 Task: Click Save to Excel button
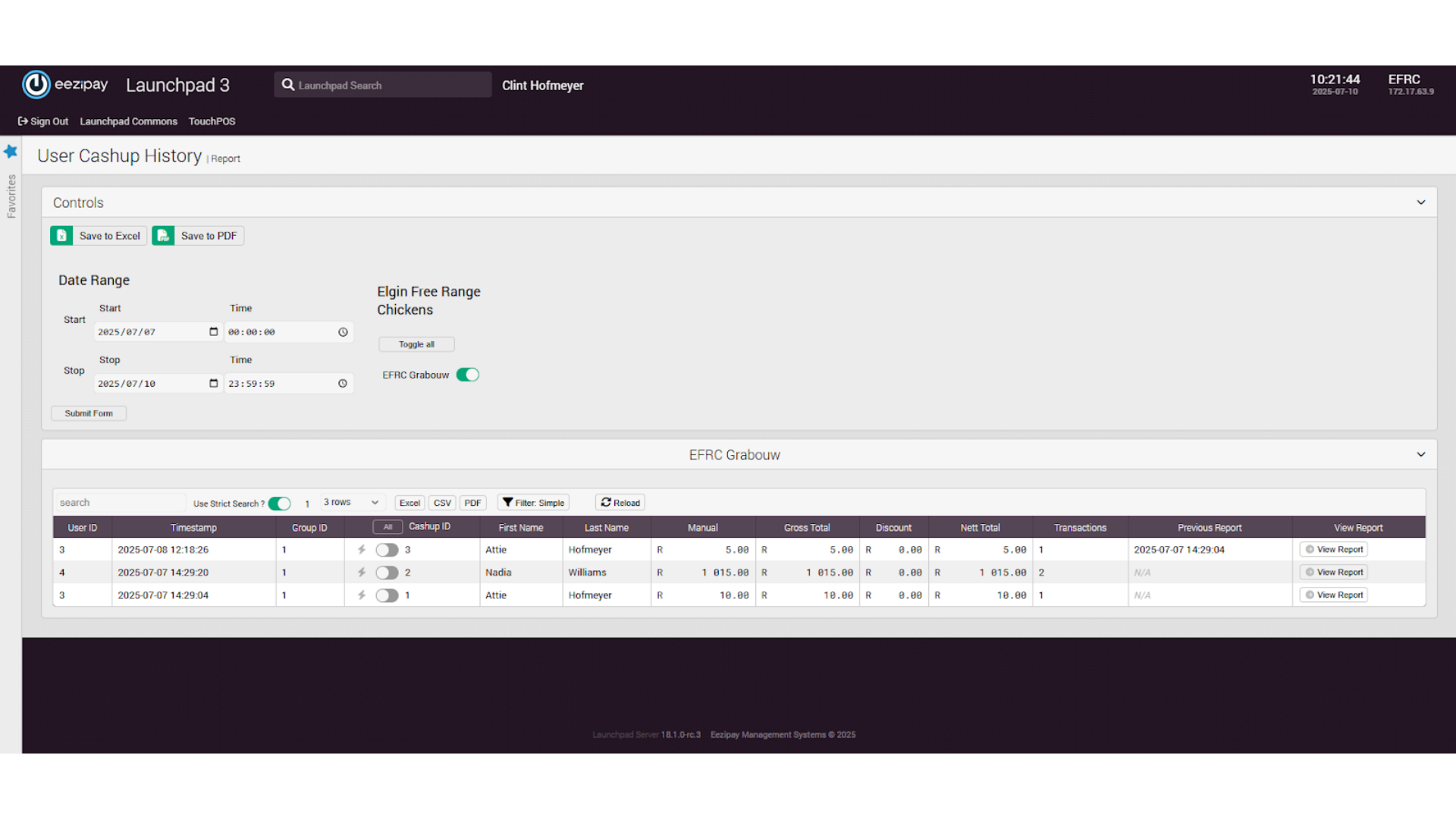99,236
